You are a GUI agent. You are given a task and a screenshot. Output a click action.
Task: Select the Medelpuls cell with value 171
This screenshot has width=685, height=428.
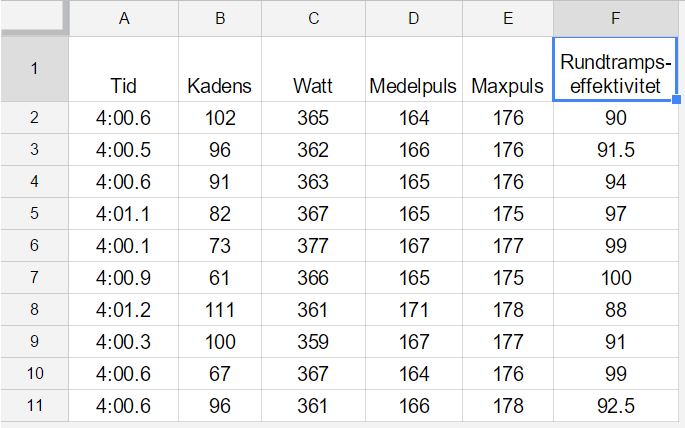[414, 310]
